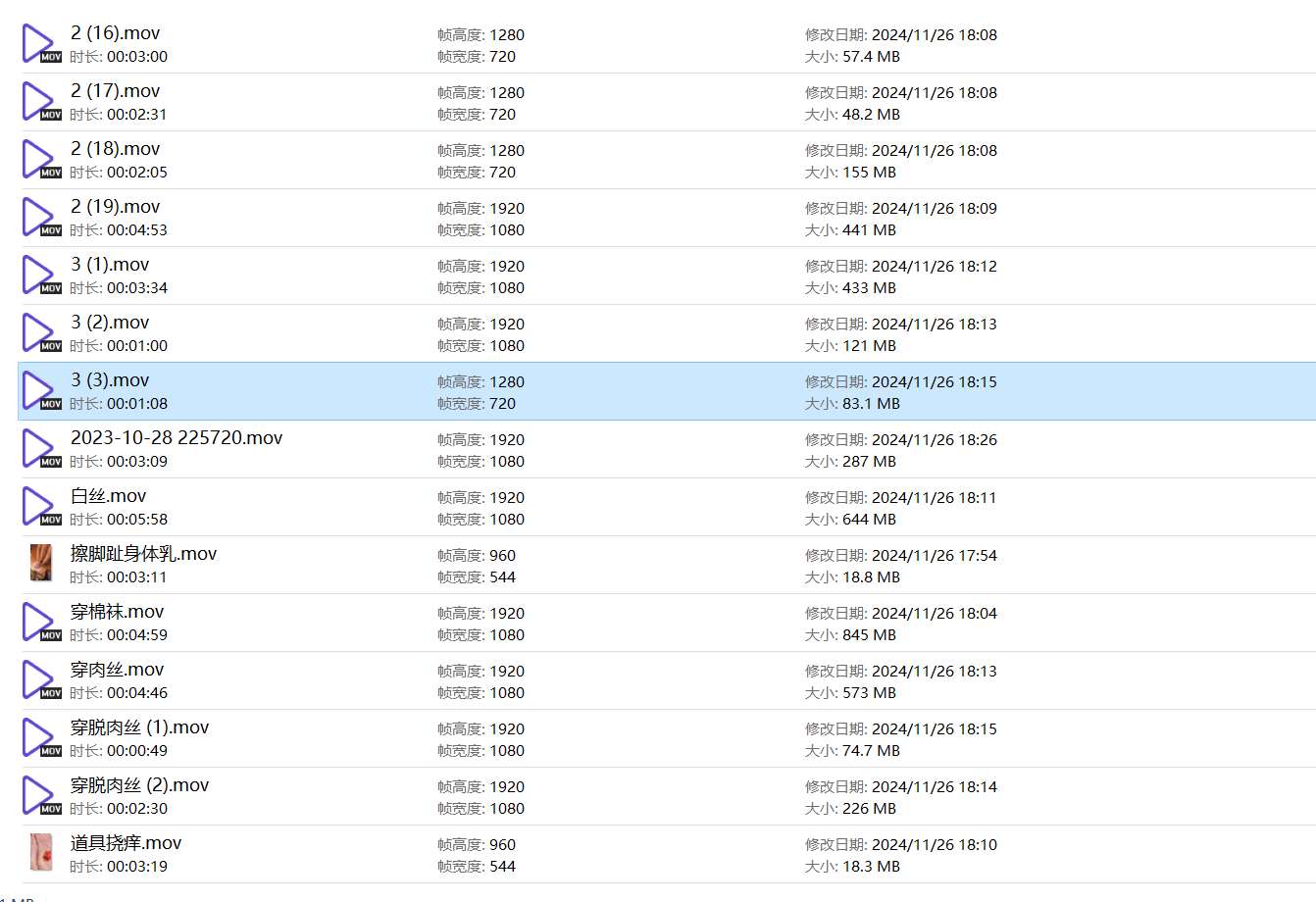
Task: Select the thumbnail of 擦脚趾身体乳.mov
Action: [40, 564]
